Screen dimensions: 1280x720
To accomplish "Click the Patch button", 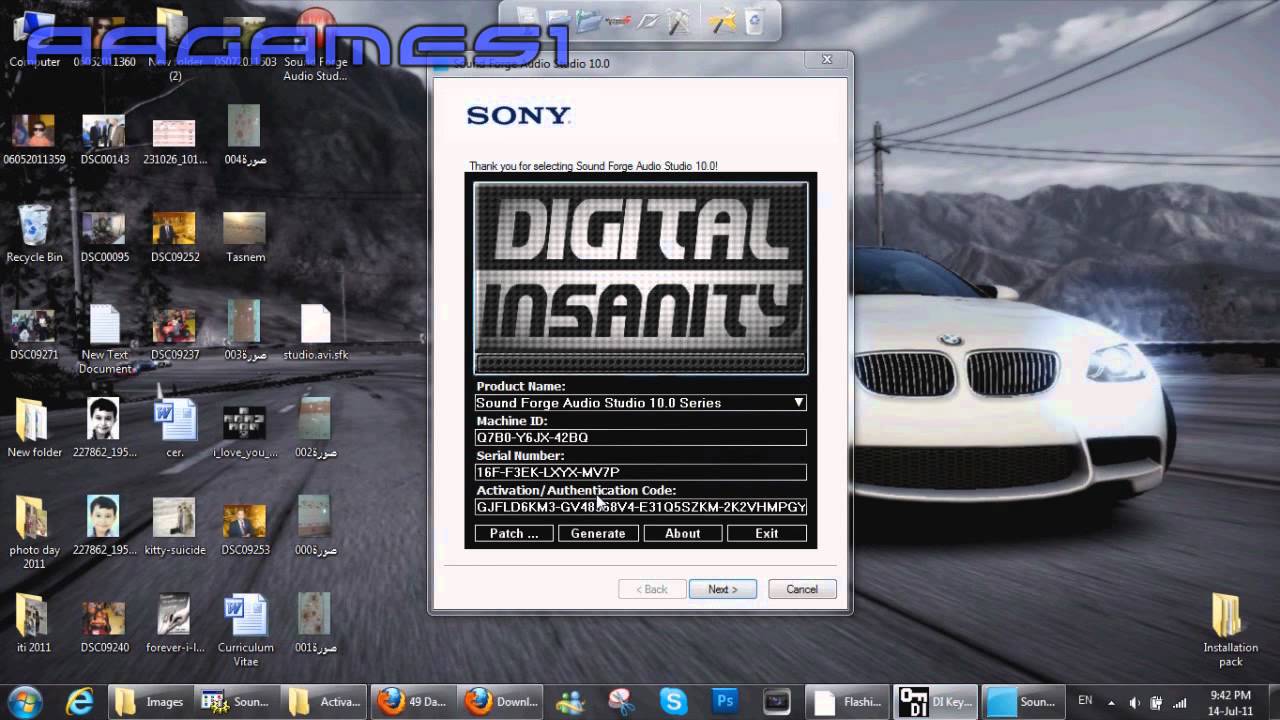I will (x=514, y=534).
